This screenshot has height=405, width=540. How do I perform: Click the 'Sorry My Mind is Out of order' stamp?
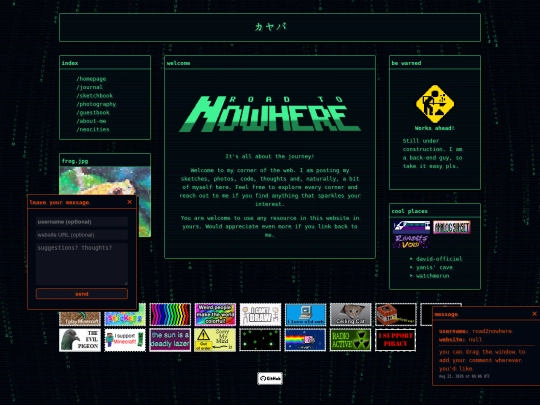click(215, 340)
